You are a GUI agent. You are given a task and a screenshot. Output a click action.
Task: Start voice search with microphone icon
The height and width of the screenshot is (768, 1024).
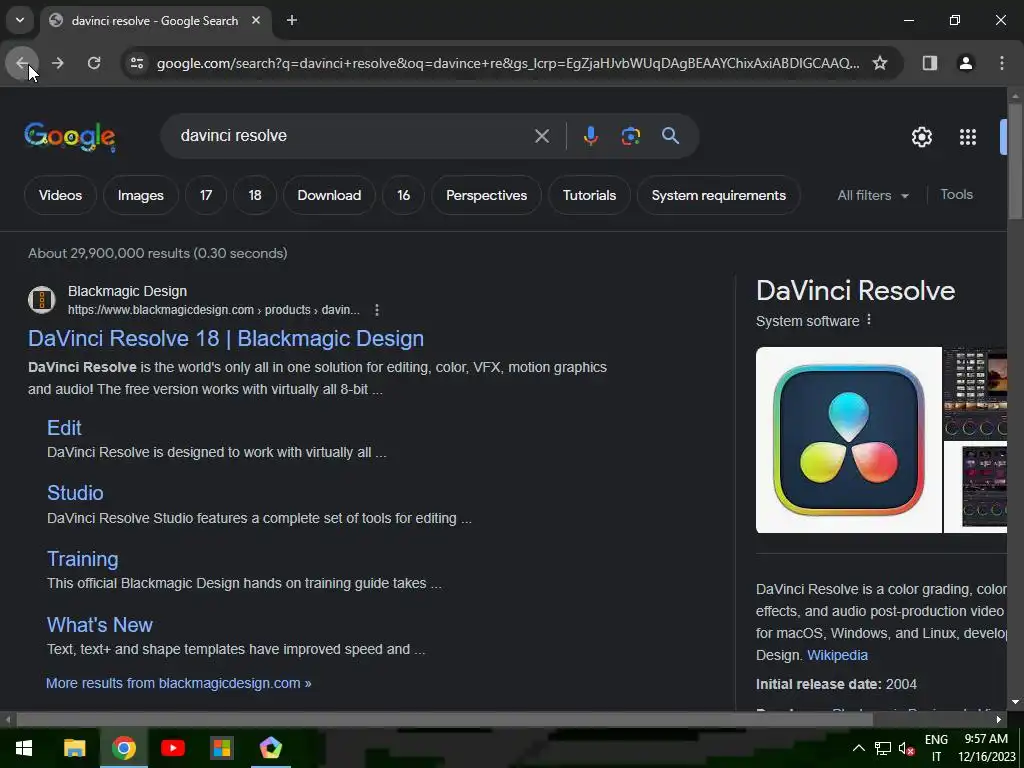tap(590, 136)
